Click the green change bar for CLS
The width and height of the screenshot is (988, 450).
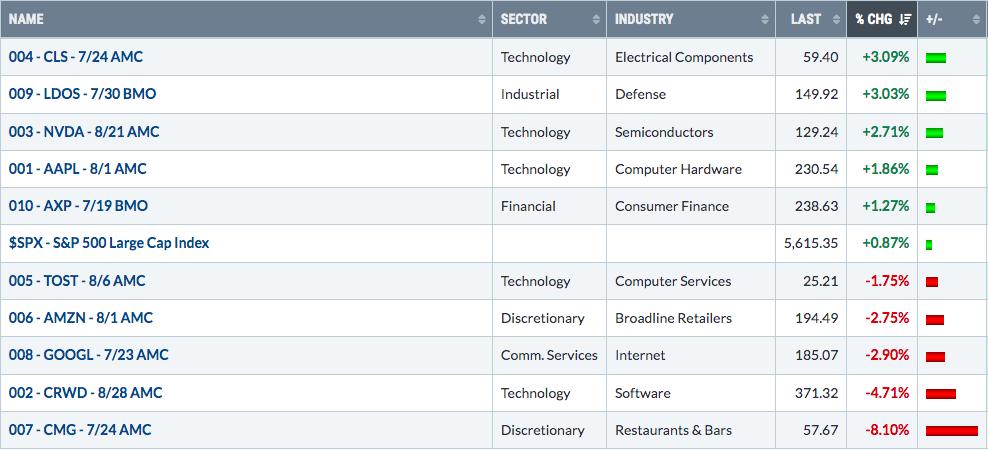[x=936, y=58]
